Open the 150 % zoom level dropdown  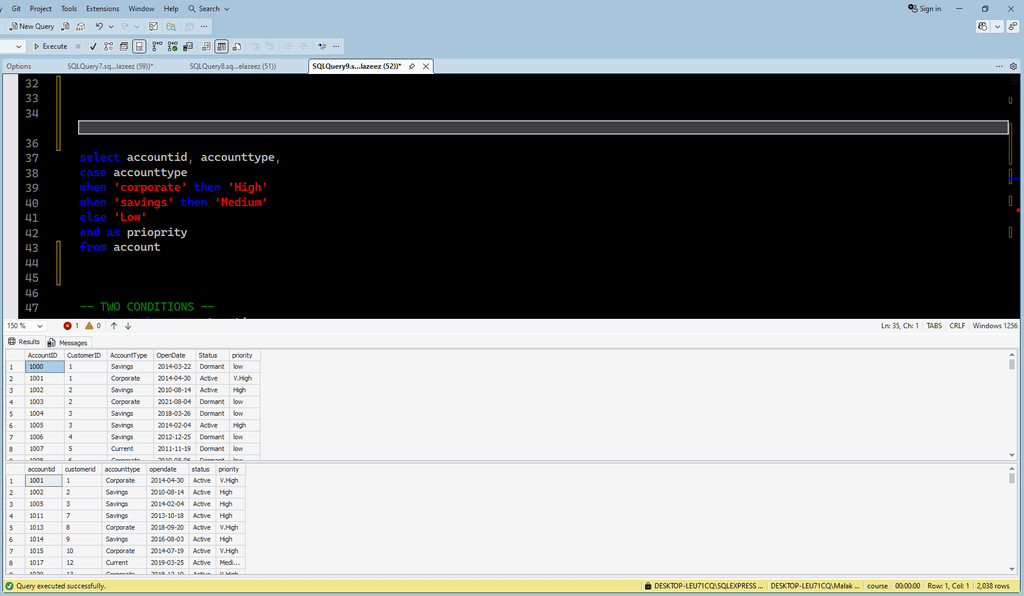click(40, 326)
